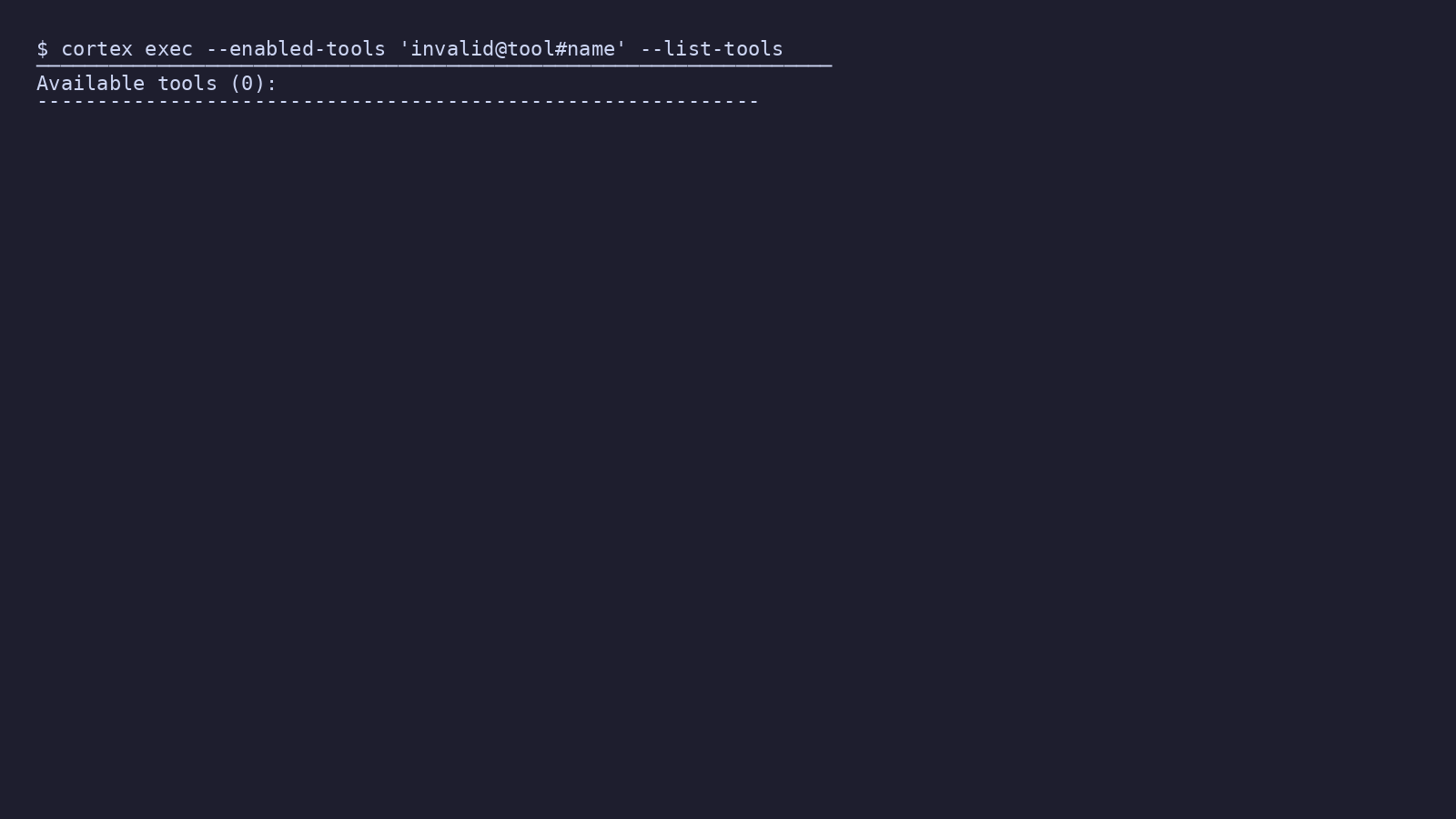
Task: Click the word invalid inside quotes
Action: point(452,49)
